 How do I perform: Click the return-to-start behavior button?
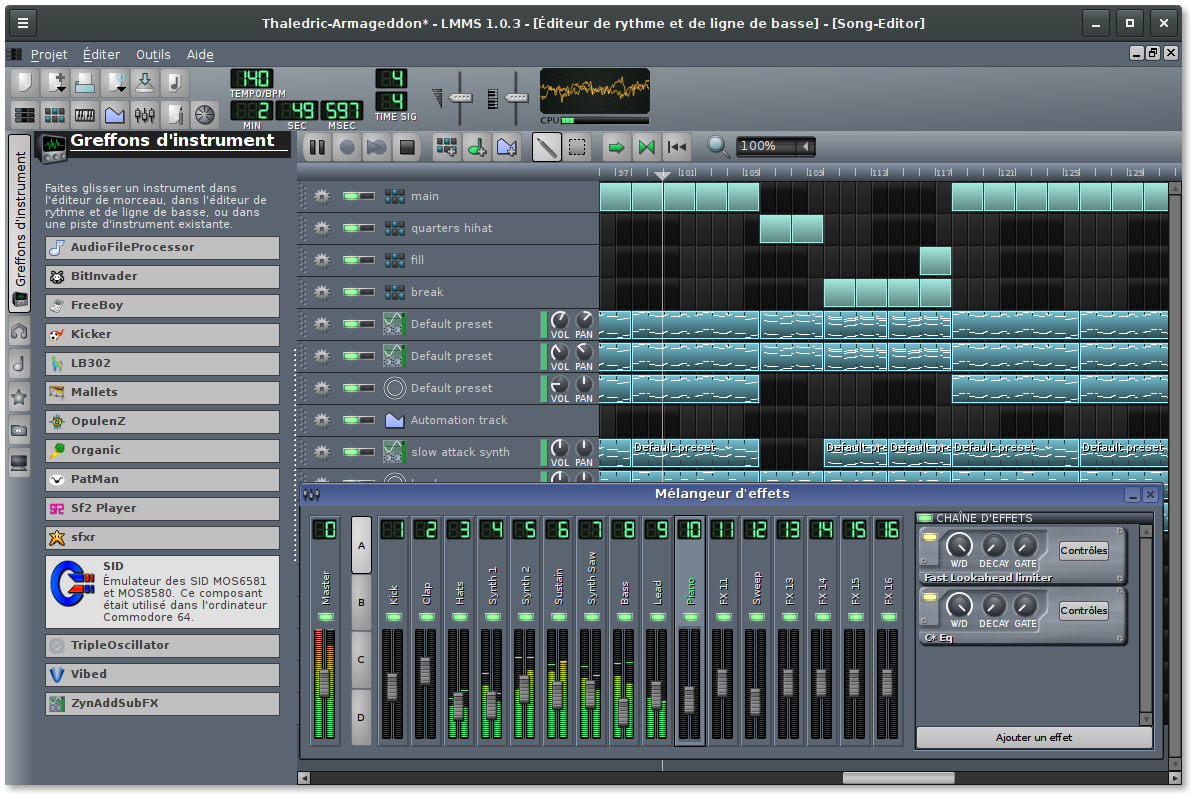(x=677, y=147)
